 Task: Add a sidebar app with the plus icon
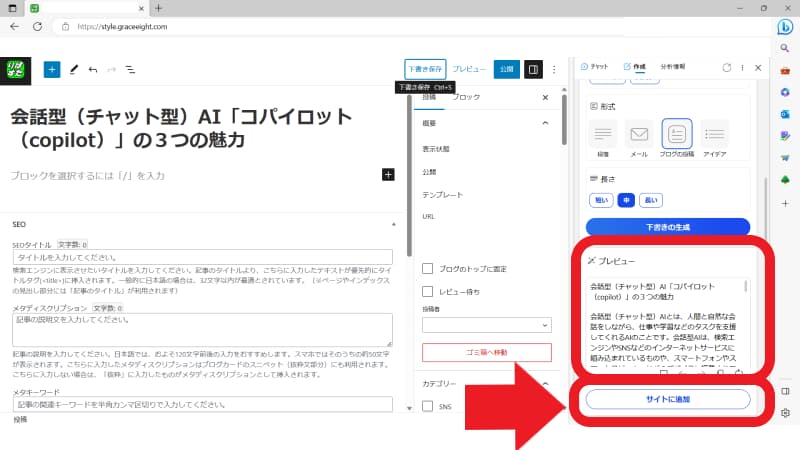[785, 204]
